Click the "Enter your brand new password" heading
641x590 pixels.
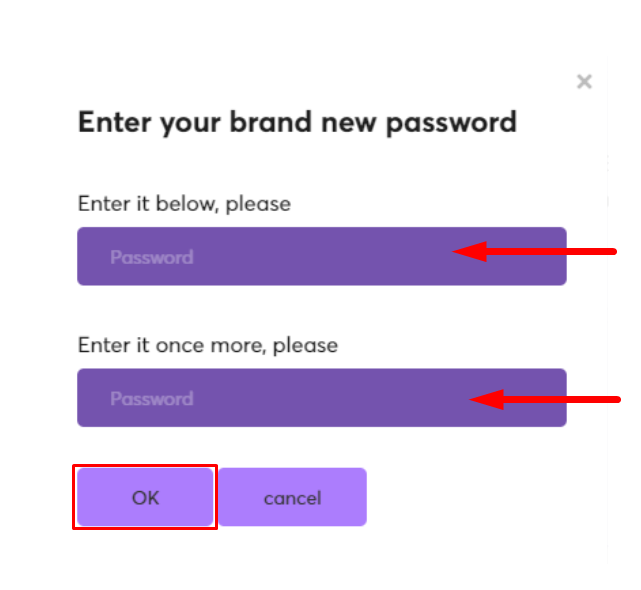click(297, 122)
